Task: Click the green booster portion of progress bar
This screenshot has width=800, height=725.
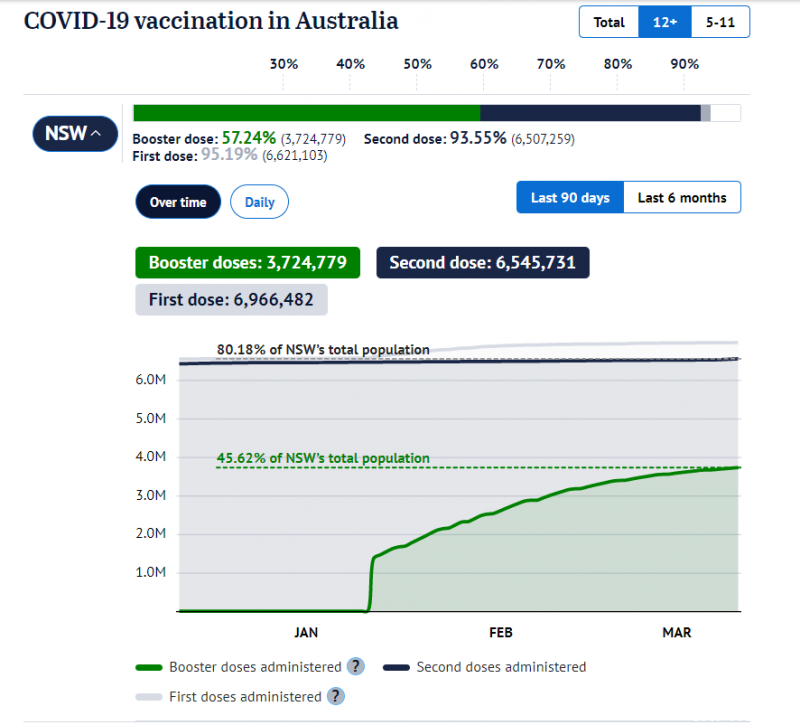Action: coord(307,113)
